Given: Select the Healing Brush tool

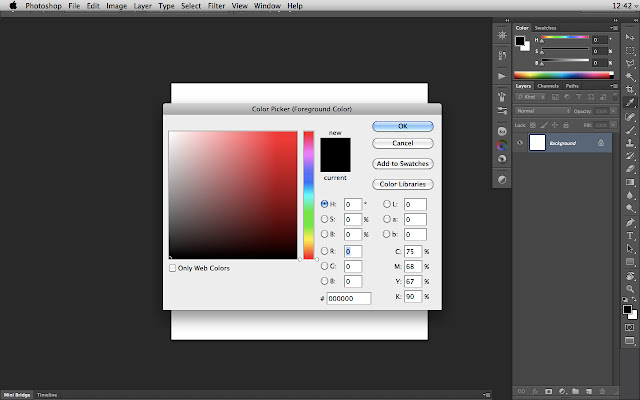Looking at the screenshot, I should [x=630, y=117].
